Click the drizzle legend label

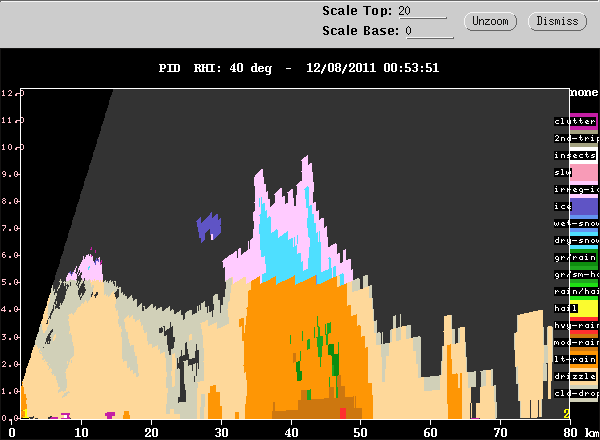575,376
